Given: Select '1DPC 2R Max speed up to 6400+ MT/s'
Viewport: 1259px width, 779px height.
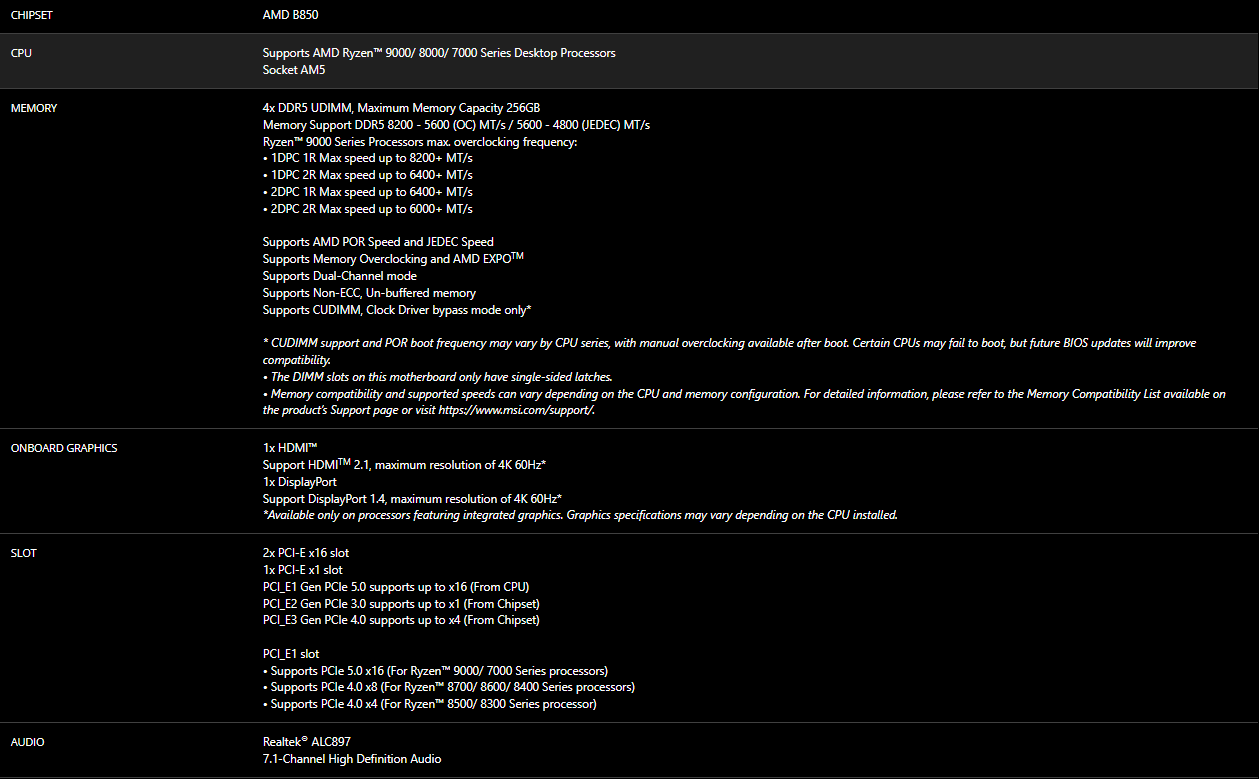Looking at the screenshot, I should (368, 175).
